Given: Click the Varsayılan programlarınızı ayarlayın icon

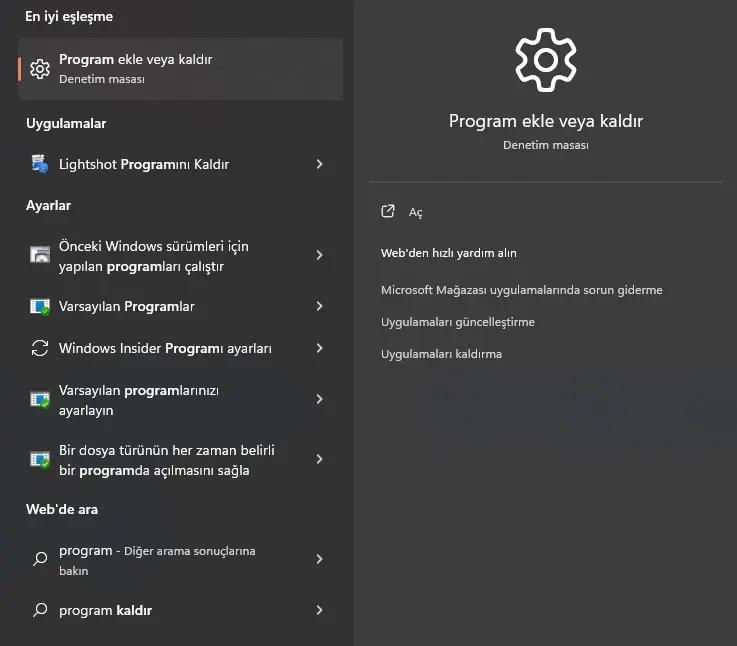Looking at the screenshot, I should [x=40, y=399].
